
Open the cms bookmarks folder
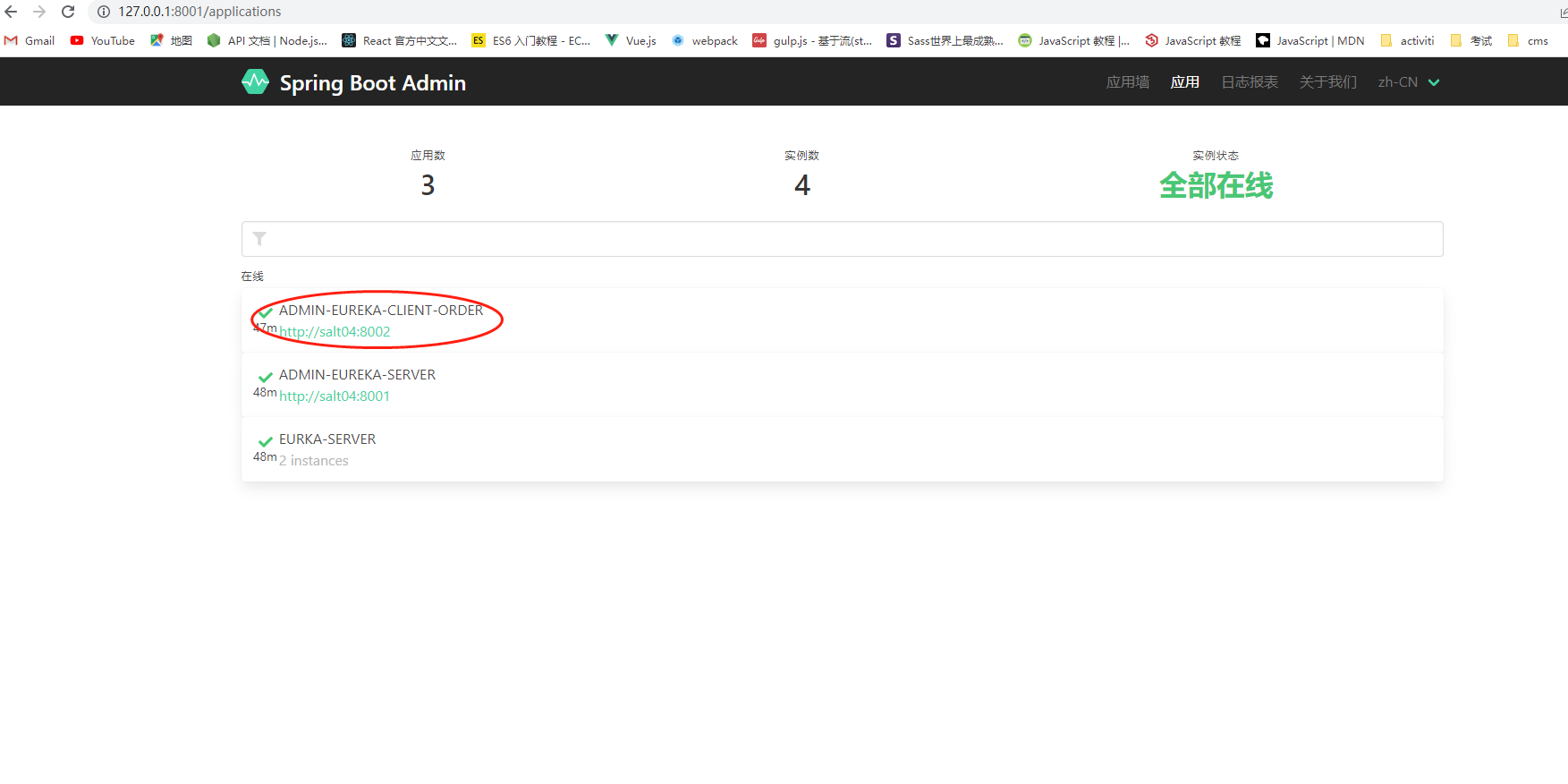1528,40
